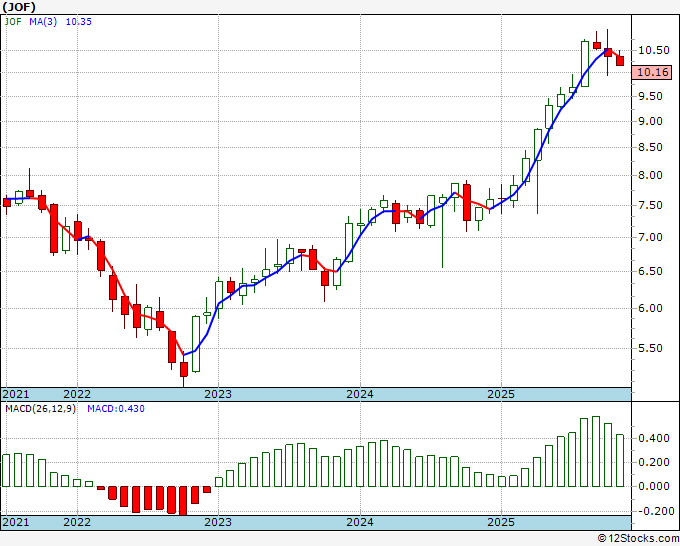Viewport: 680px width, 546px height.
Task: Click the 9.50 price axis label
Action: coord(651,96)
